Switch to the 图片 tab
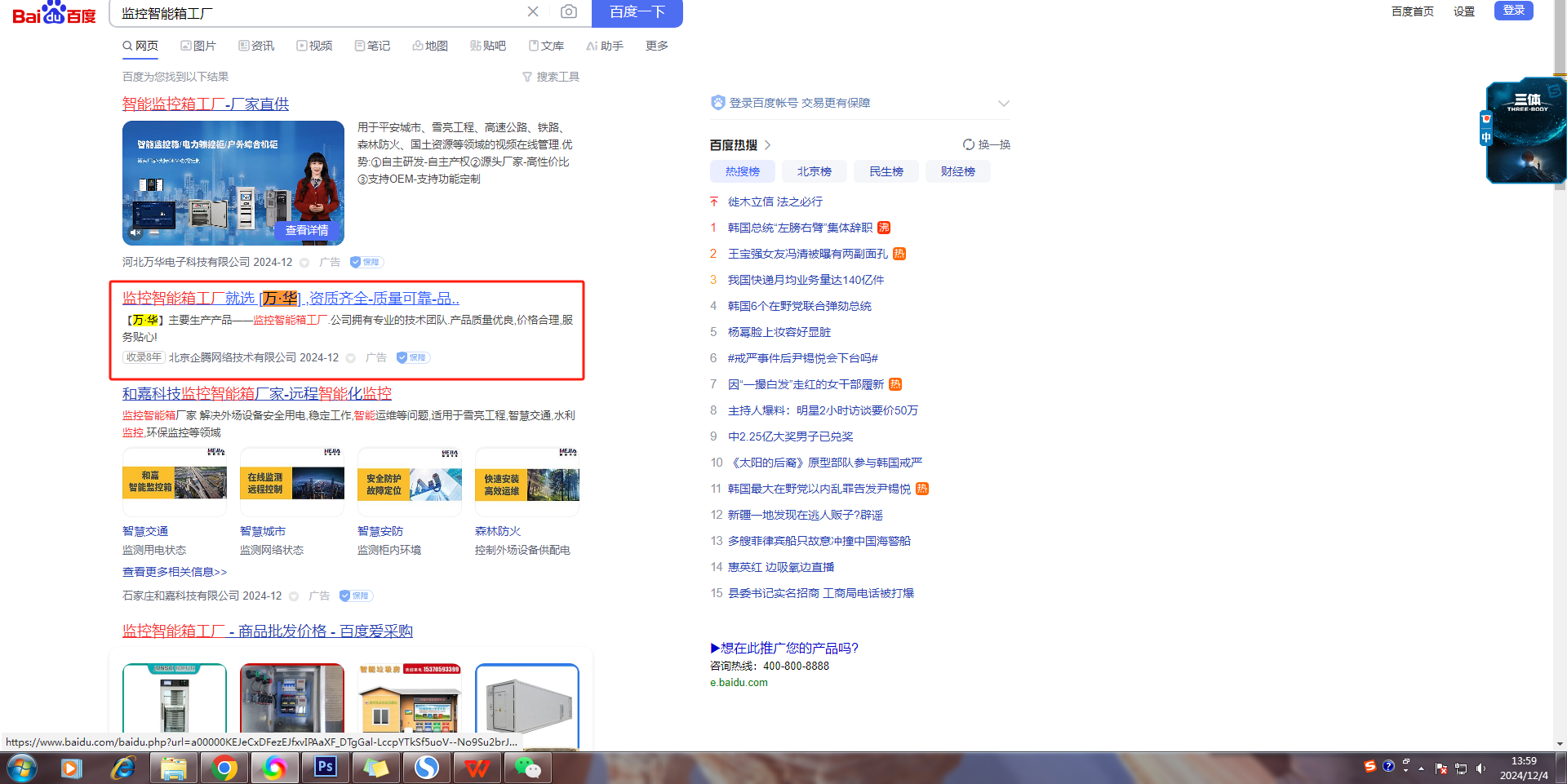1567x784 pixels. [x=198, y=46]
